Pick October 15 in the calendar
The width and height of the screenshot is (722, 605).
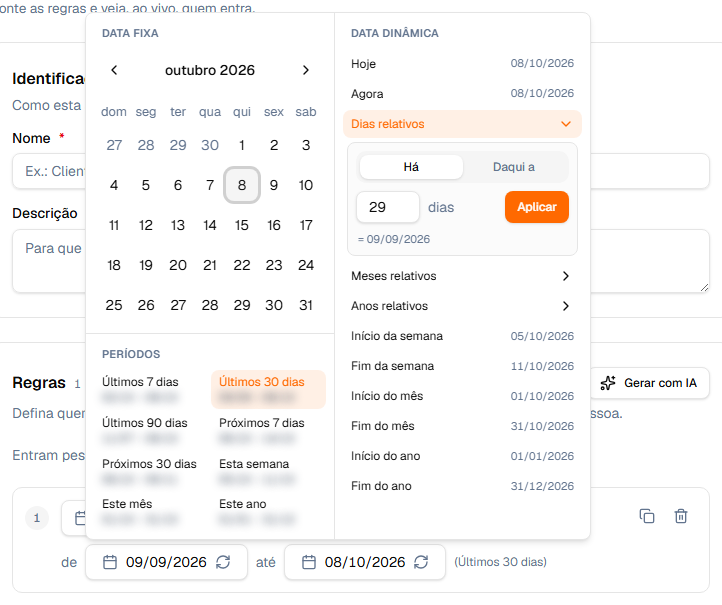(x=242, y=225)
